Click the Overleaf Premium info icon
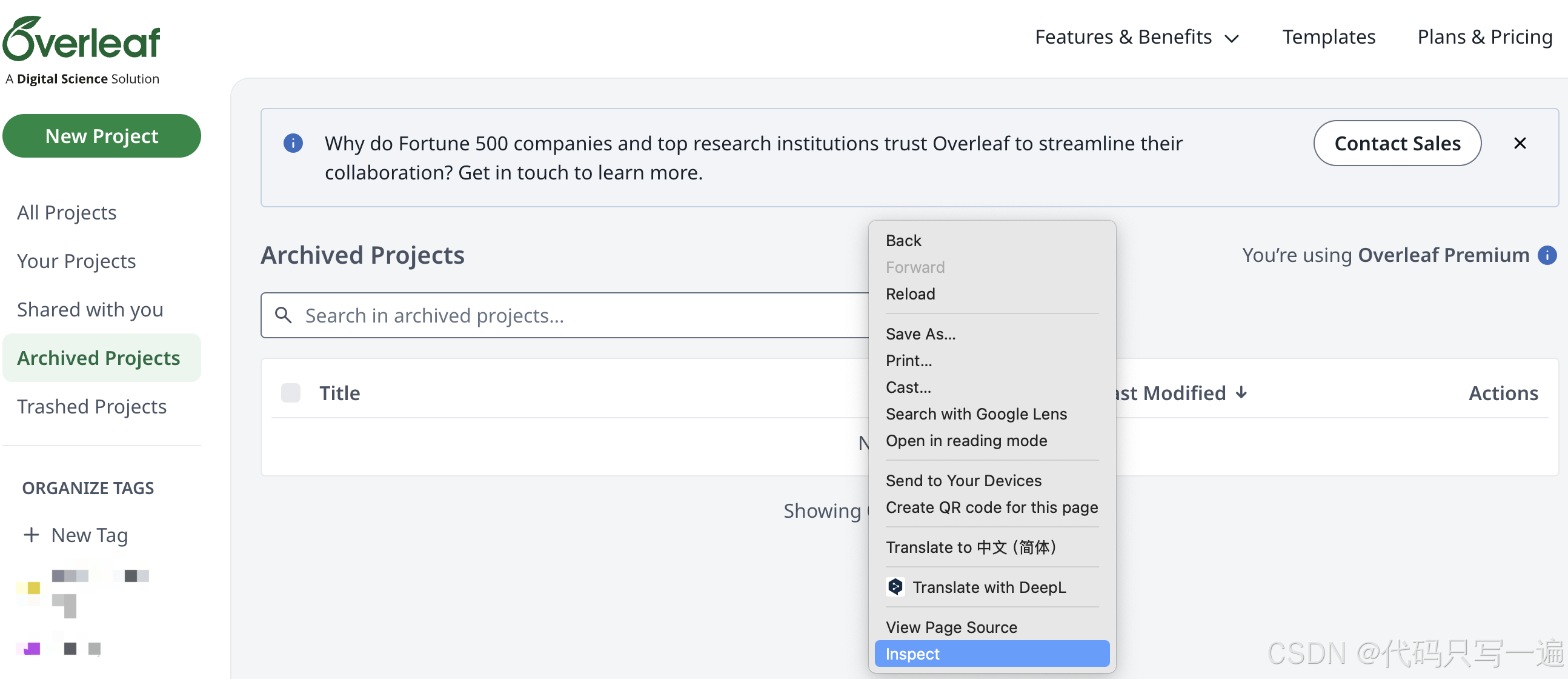Viewport: 1568px width, 679px height. (x=1547, y=255)
